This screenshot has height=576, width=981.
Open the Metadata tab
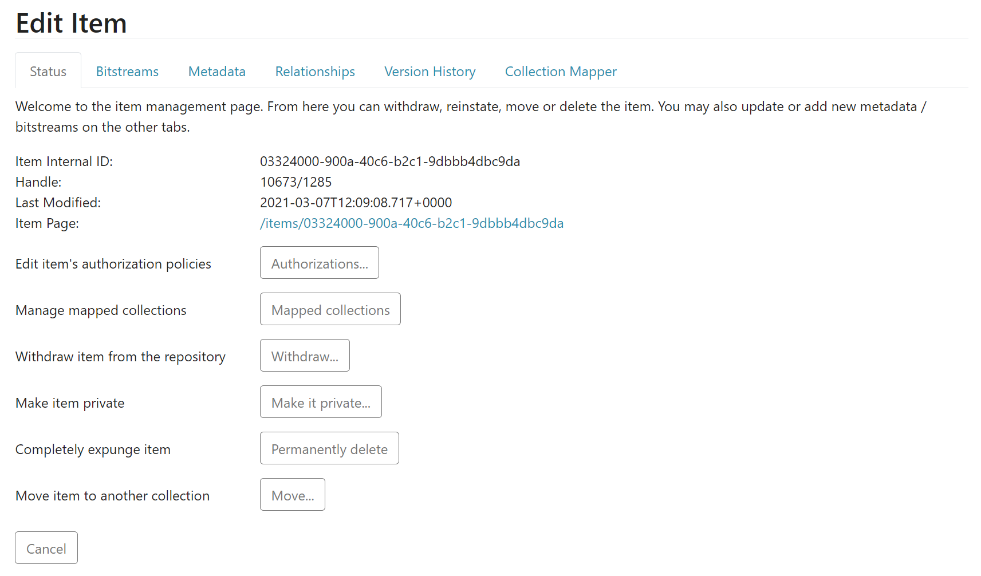[x=217, y=71]
